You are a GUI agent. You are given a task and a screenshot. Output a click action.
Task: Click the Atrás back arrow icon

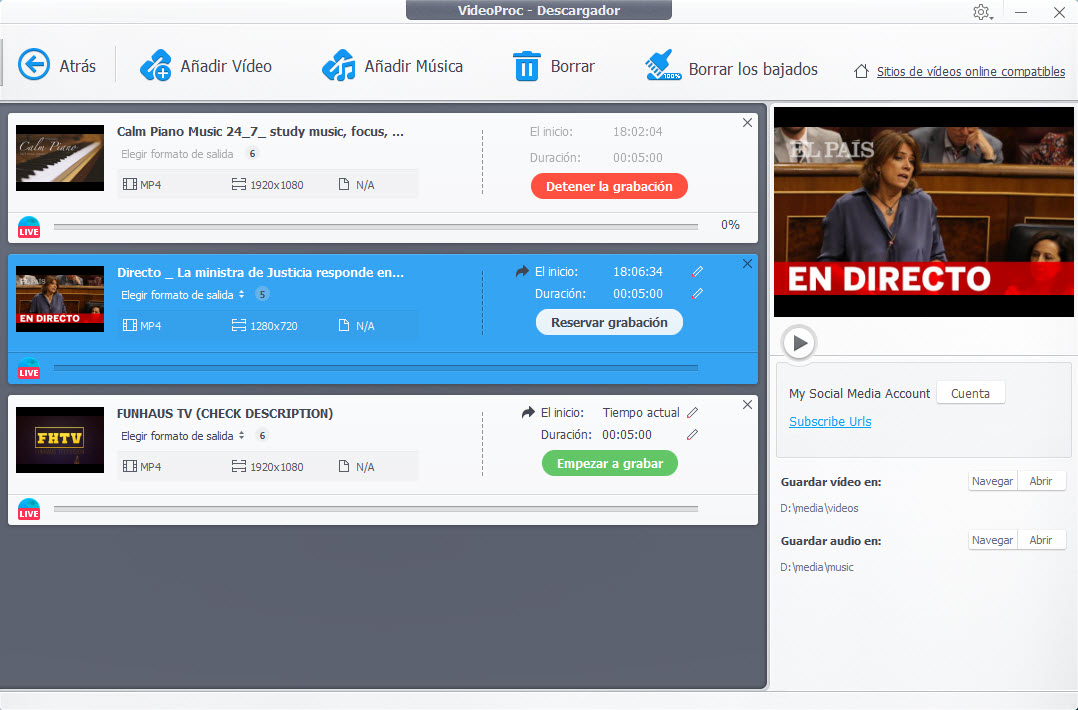coord(34,66)
